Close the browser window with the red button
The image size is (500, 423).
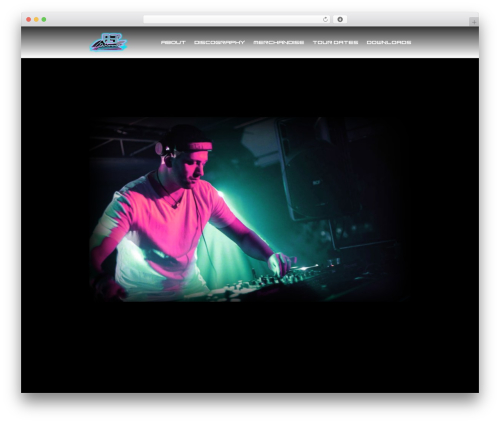pos(29,19)
